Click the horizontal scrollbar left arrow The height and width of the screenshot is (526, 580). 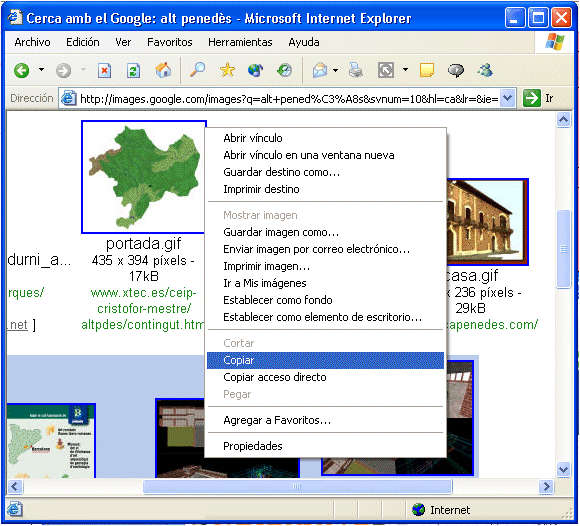pos(15,486)
